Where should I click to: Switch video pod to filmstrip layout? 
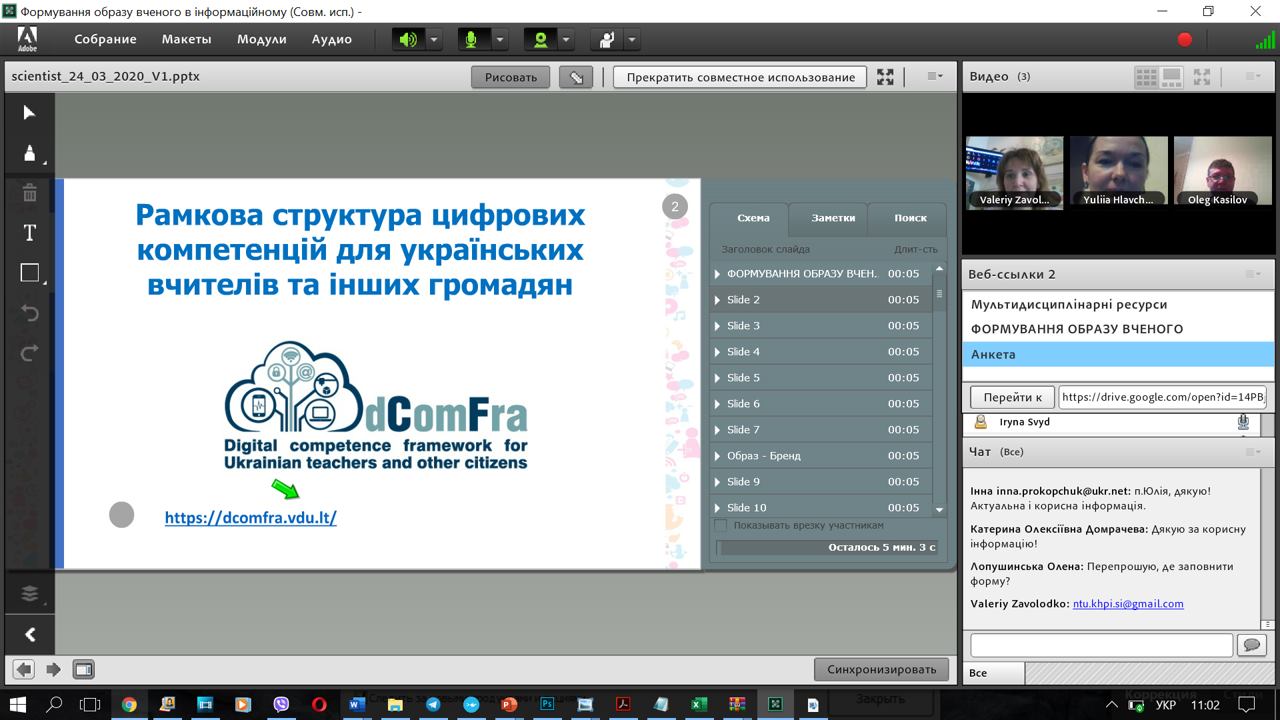click(1171, 76)
